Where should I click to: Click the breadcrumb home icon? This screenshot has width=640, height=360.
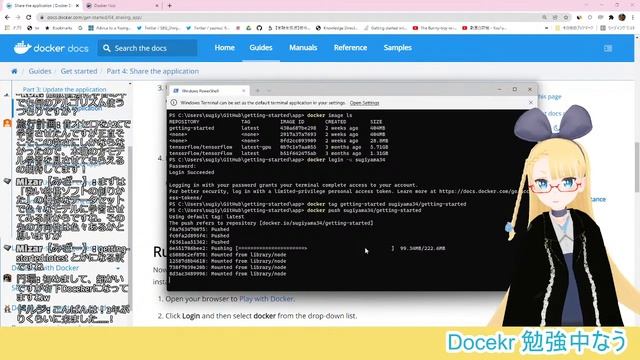14,71
